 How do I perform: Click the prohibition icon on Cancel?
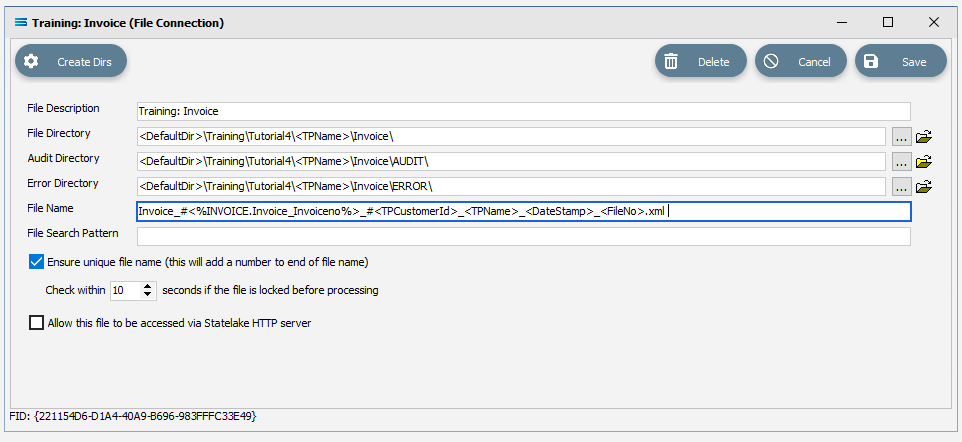(x=771, y=61)
